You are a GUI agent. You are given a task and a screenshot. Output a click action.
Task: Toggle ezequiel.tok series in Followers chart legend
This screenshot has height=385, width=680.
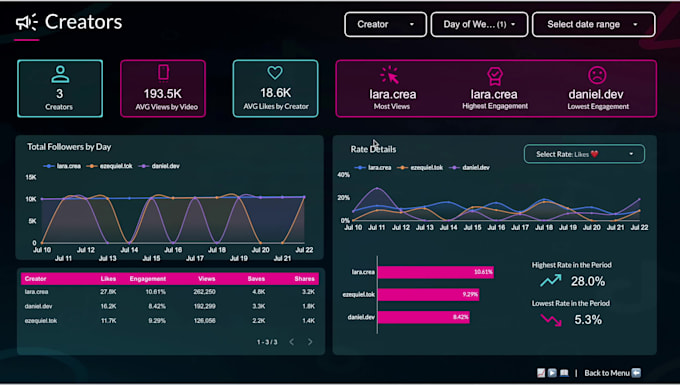(x=110, y=166)
